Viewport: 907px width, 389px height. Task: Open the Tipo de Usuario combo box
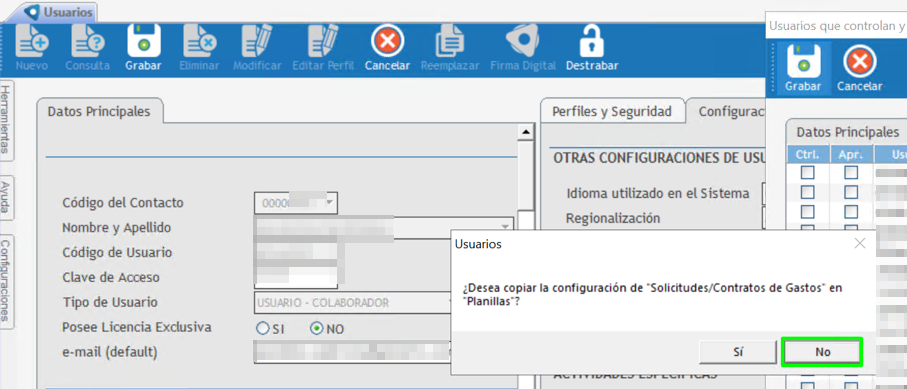pyautogui.click(x=353, y=303)
